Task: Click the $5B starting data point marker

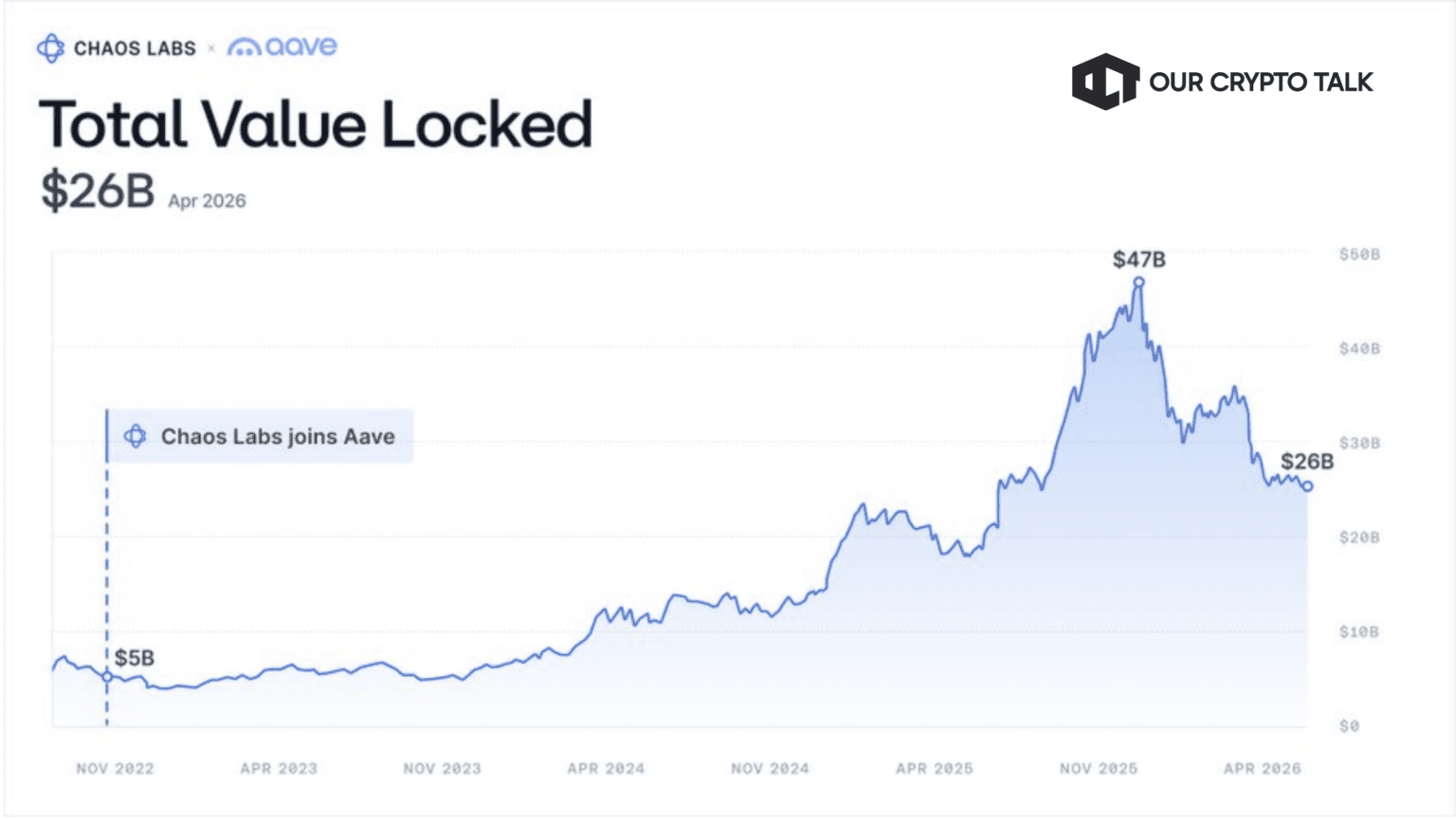Action: tap(107, 677)
